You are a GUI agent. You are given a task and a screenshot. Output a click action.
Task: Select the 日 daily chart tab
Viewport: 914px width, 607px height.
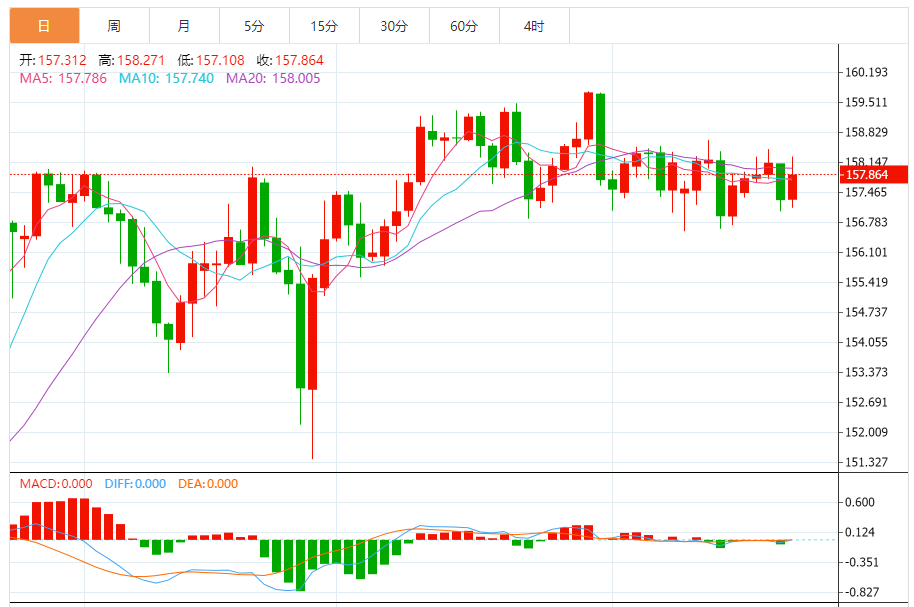click(x=44, y=26)
